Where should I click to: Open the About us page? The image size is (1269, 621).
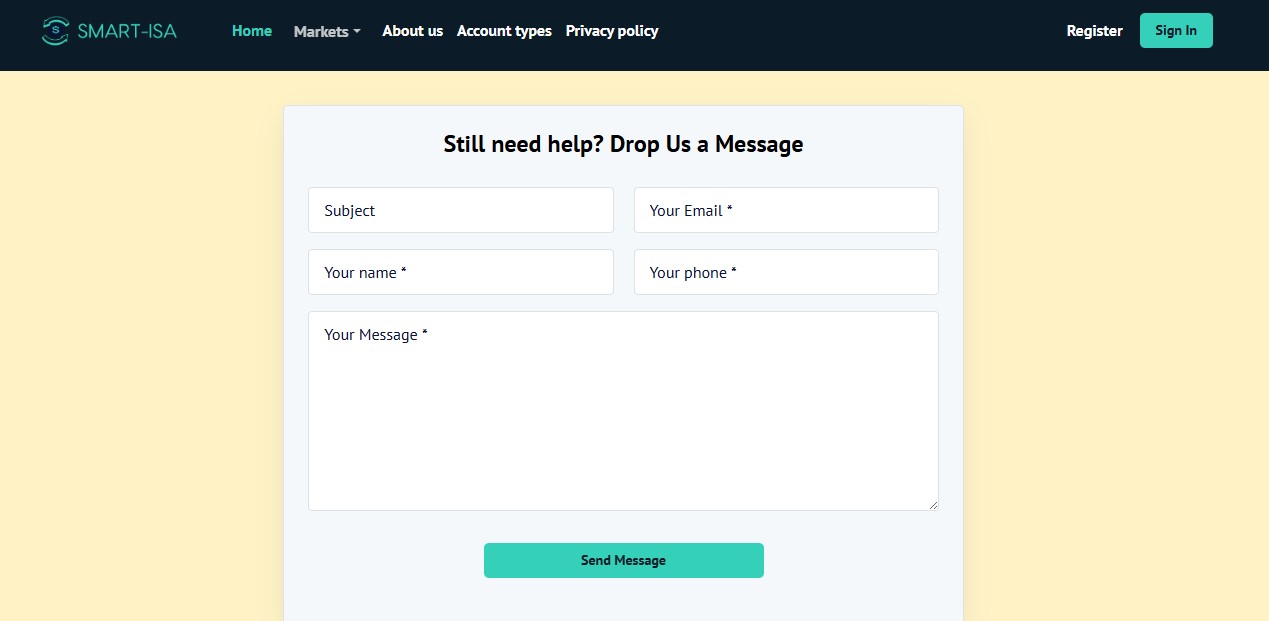(412, 31)
